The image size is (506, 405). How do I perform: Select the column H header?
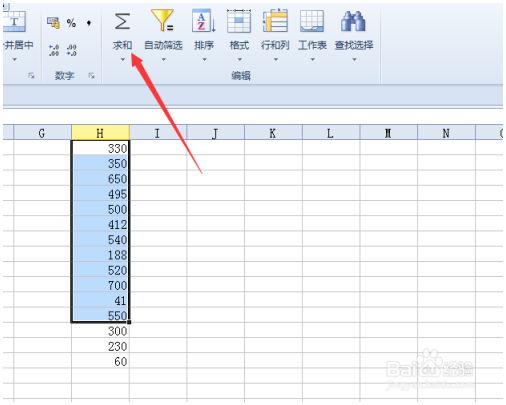(100, 133)
